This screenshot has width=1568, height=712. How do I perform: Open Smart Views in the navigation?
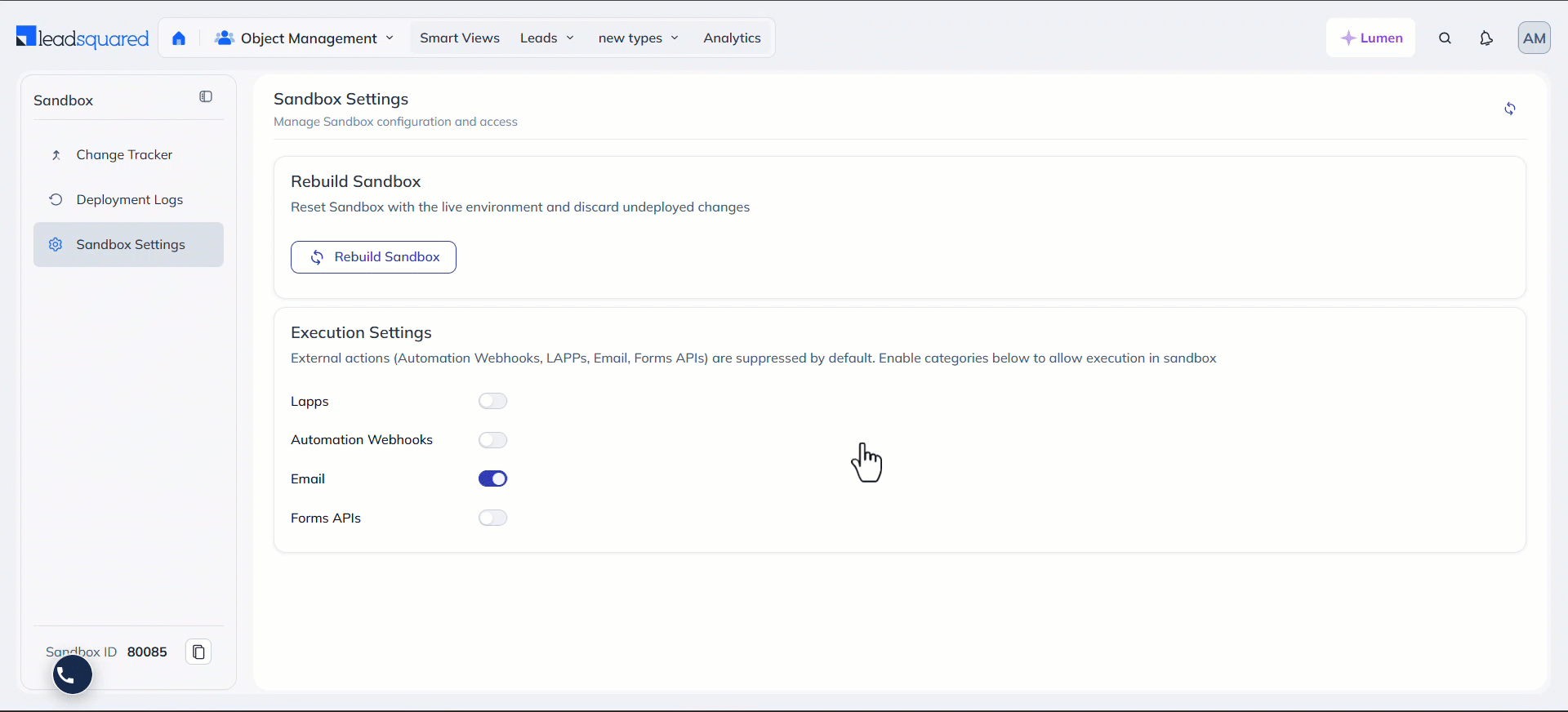click(460, 38)
